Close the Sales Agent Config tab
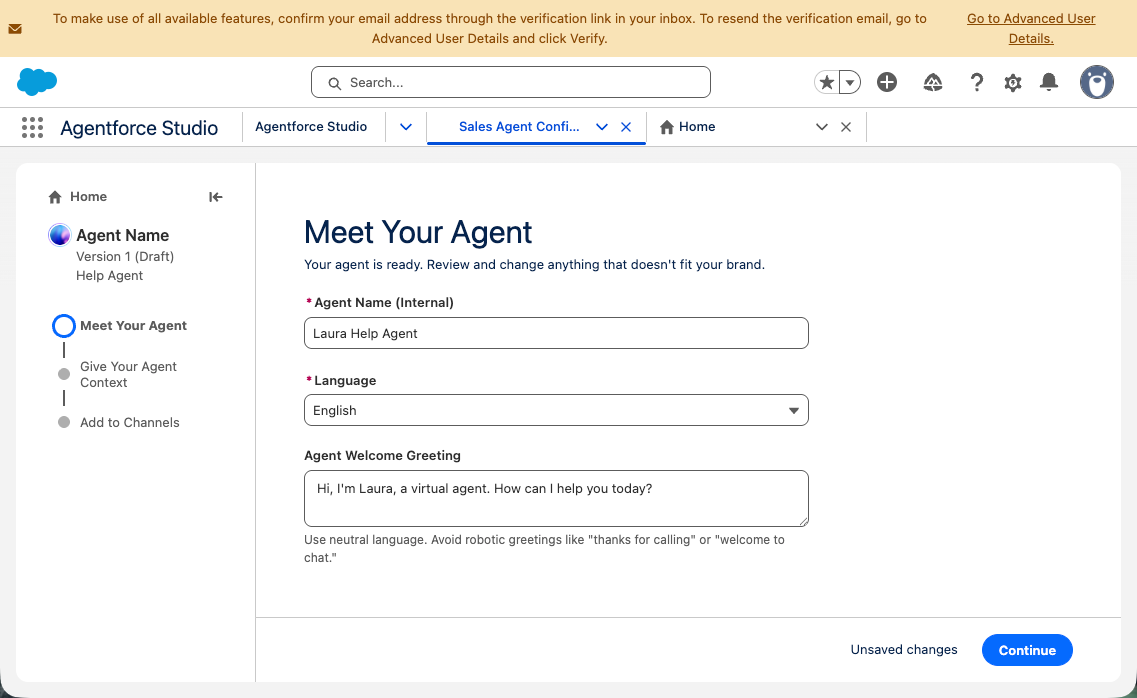This screenshot has width=1137, height=698. (x=627, y=127)
